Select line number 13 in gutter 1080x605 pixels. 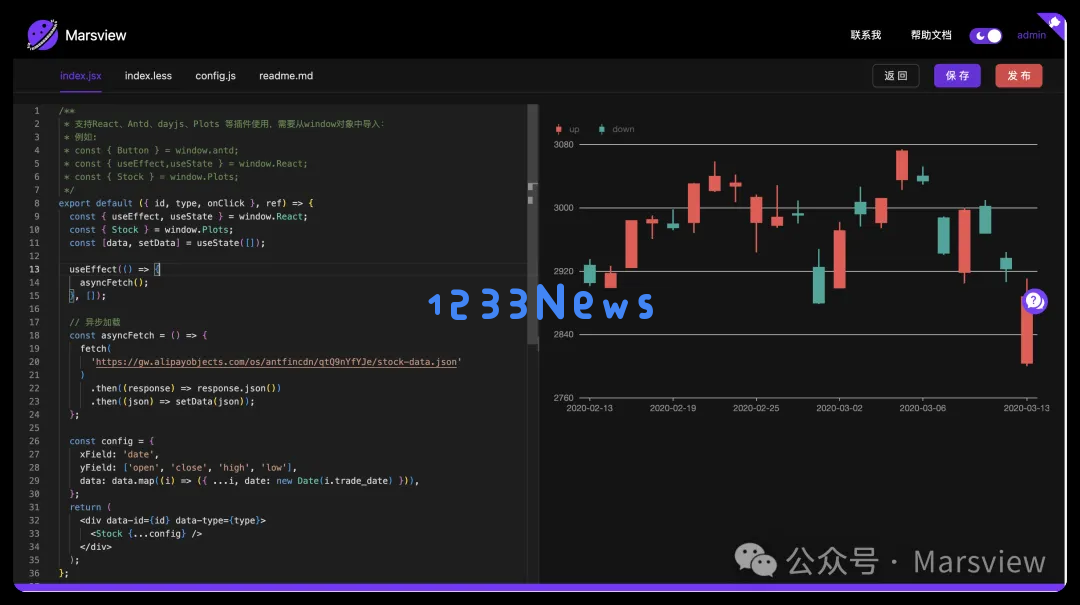click(x=34, y=269)
